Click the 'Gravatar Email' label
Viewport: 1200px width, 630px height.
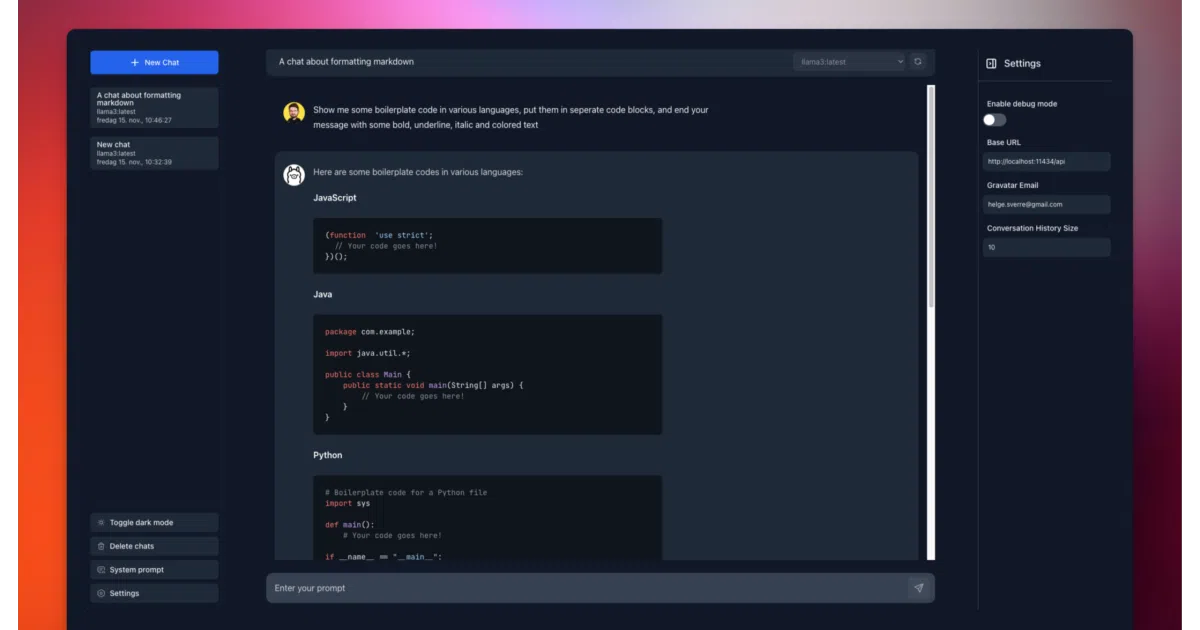pyautogui.click(x=1014, y=185)
